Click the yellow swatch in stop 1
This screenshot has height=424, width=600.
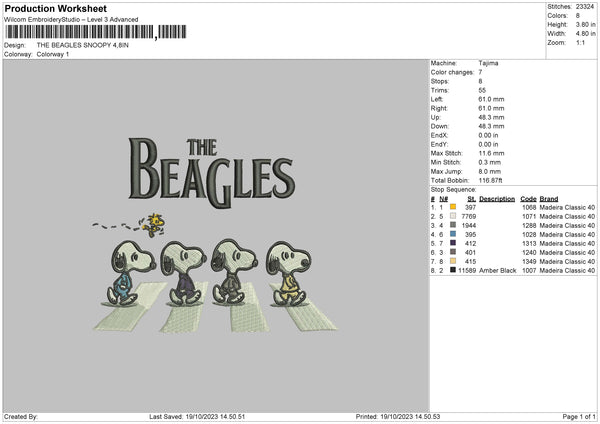(x=453, y=208)
